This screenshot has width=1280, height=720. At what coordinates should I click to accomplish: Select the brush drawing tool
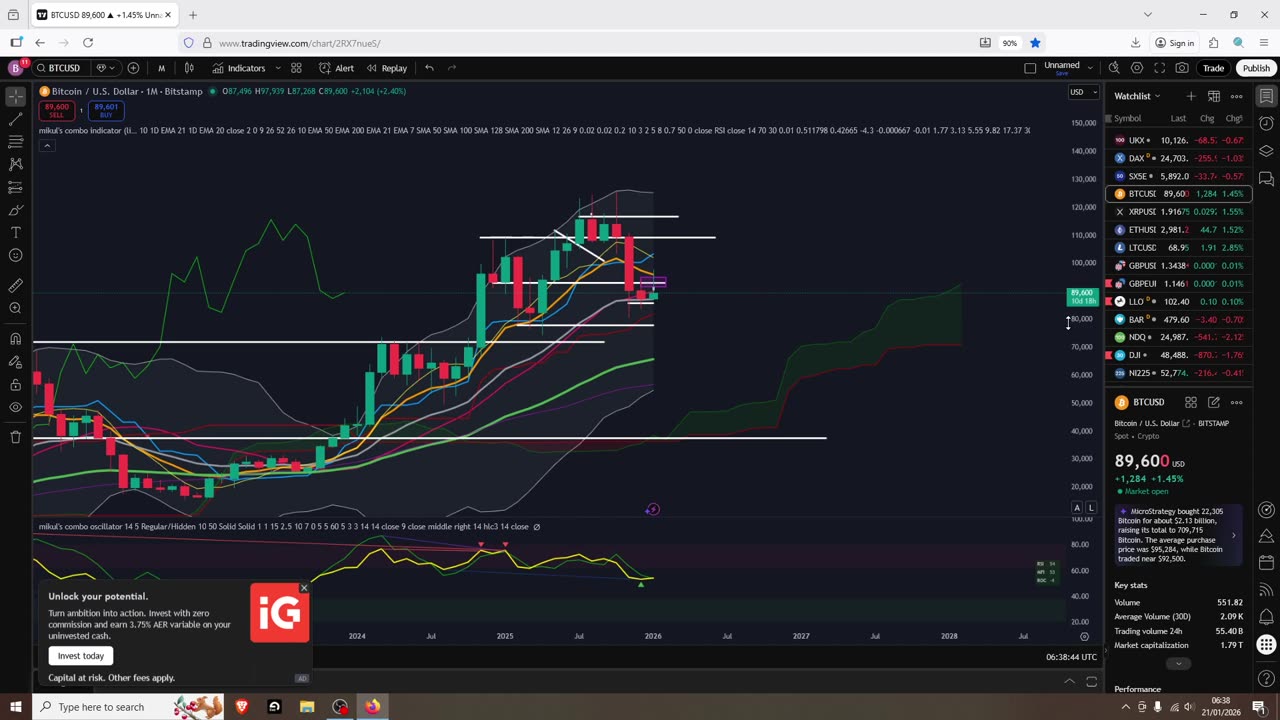(15, 210)
